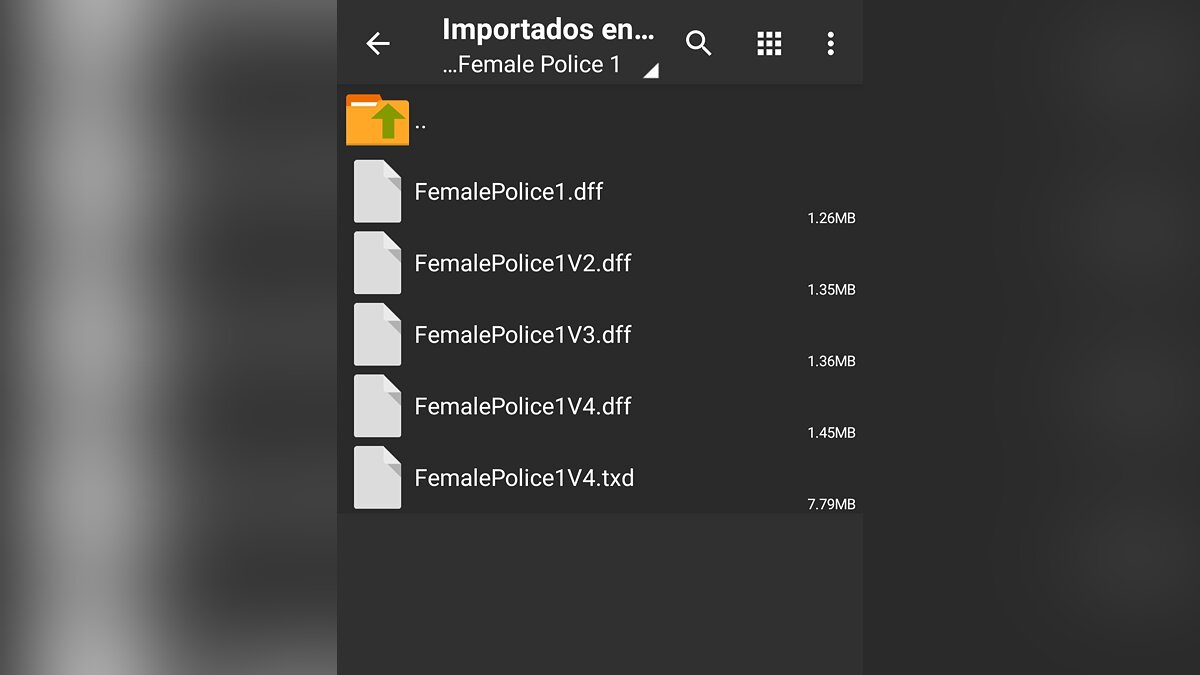Click the FemalePolice1V4.txd file icon
Viewport: 1200px width, 675px height.
click(x=378, y=478)
